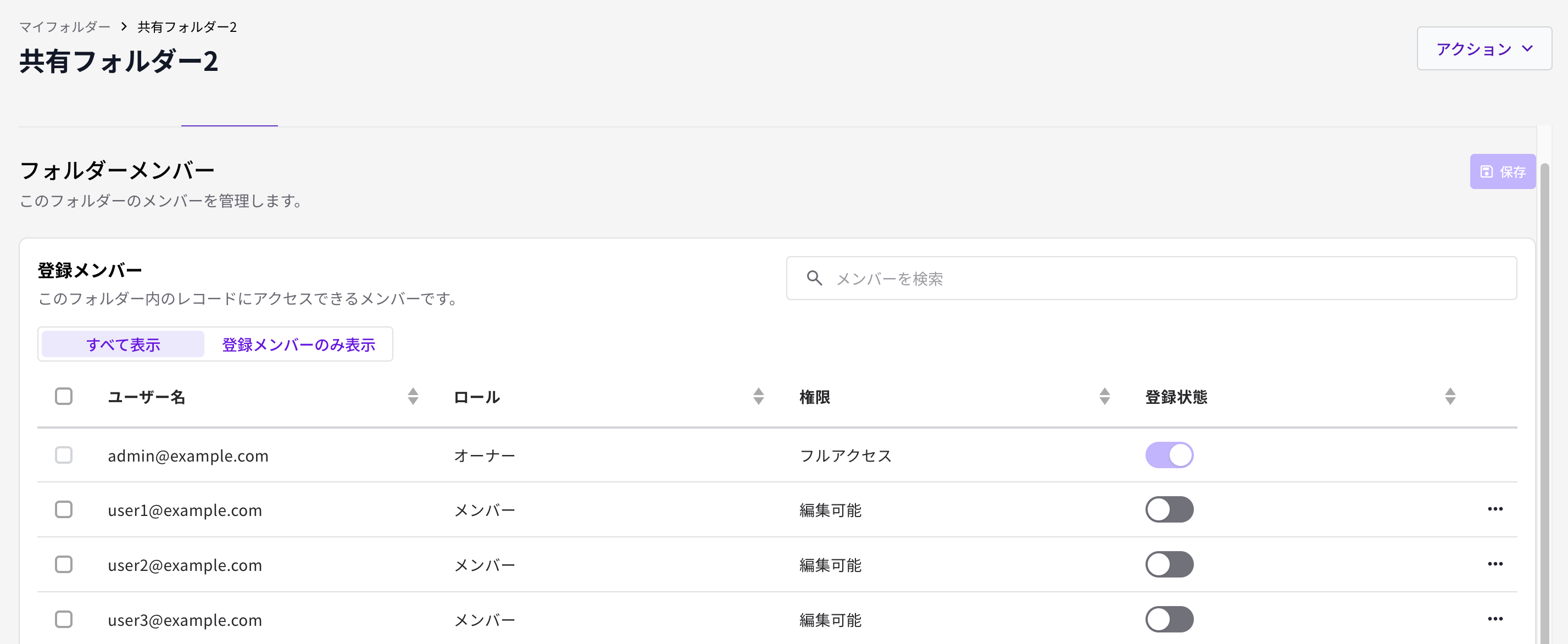The width and height of the screenshot is (1568, 644).
Task: Open more options for user1@example.com
Action: [1495, 509]
